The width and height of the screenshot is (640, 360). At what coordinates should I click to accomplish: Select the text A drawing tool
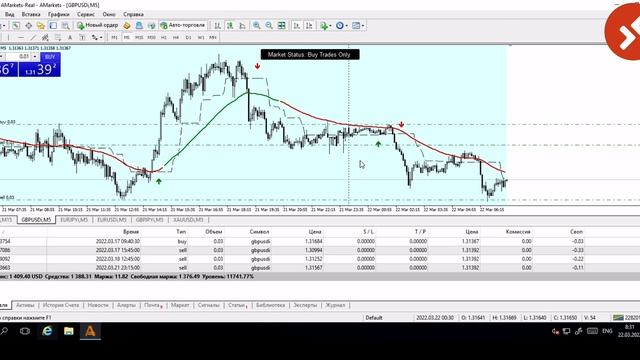tap(70, 38)
